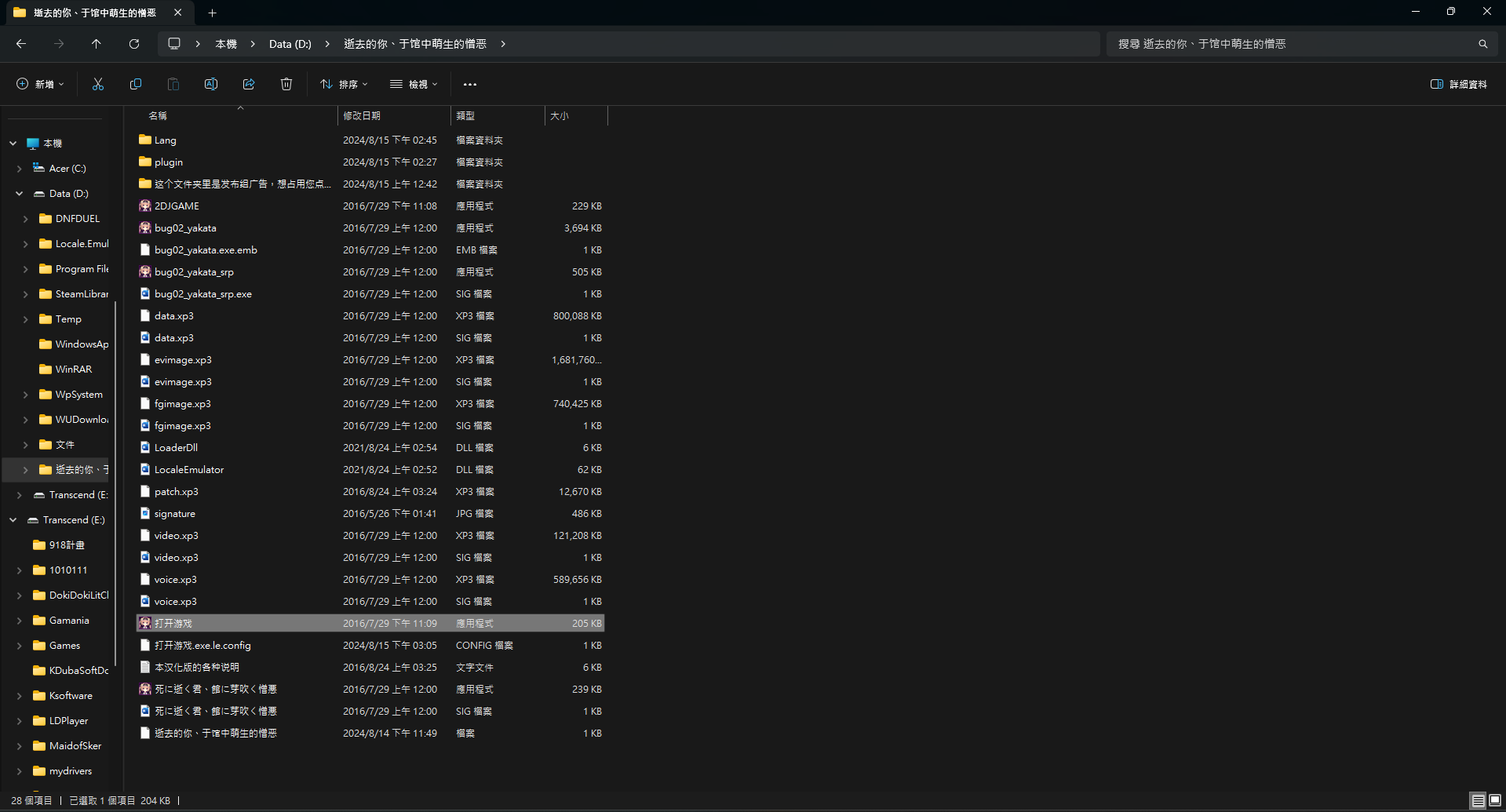Click the Delete trash can icon

(x=286, y=84)
